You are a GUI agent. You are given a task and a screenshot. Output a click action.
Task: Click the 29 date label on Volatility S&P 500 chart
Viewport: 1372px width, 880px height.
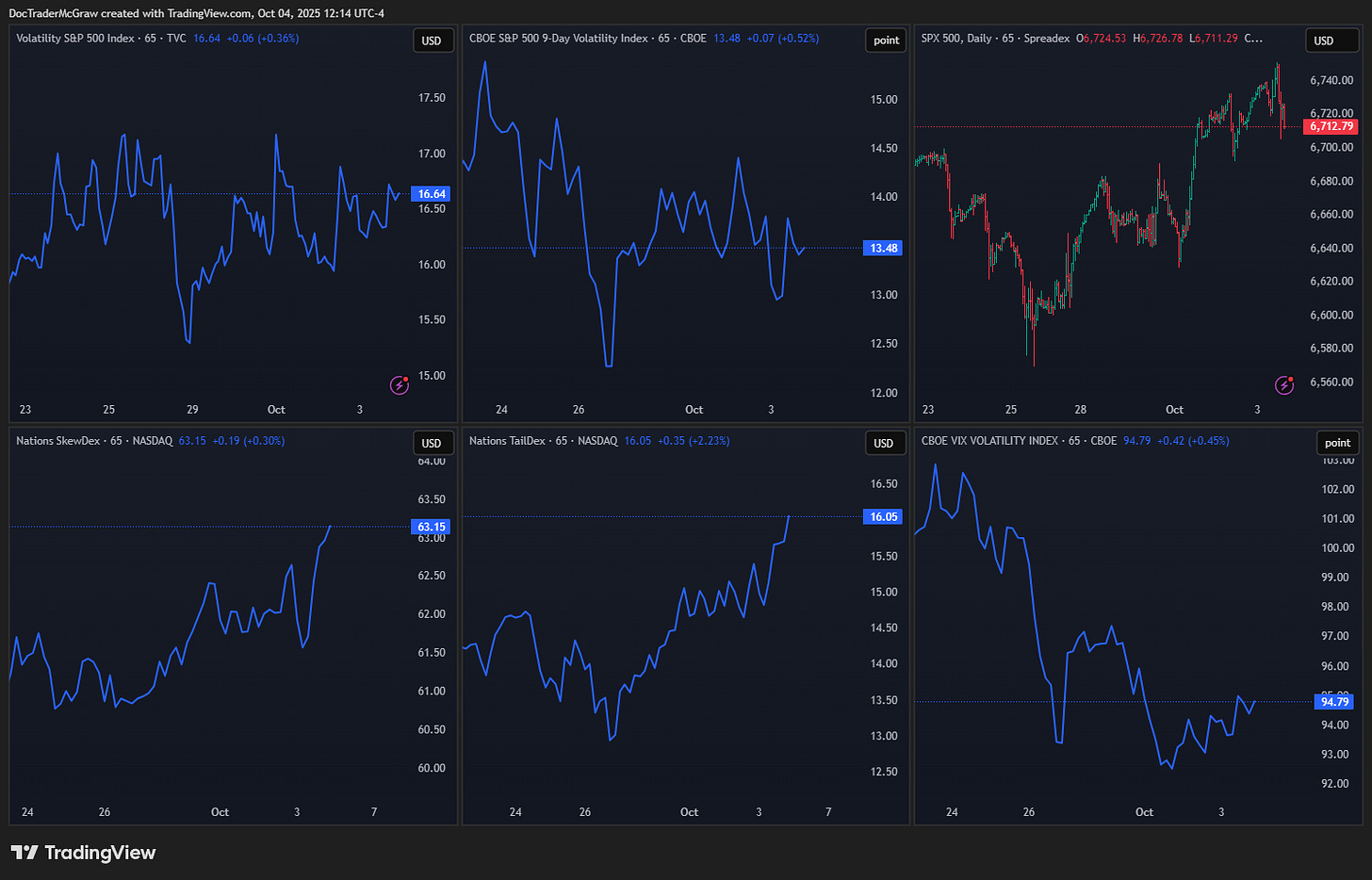pyautogui.click(x=192, y=410)
